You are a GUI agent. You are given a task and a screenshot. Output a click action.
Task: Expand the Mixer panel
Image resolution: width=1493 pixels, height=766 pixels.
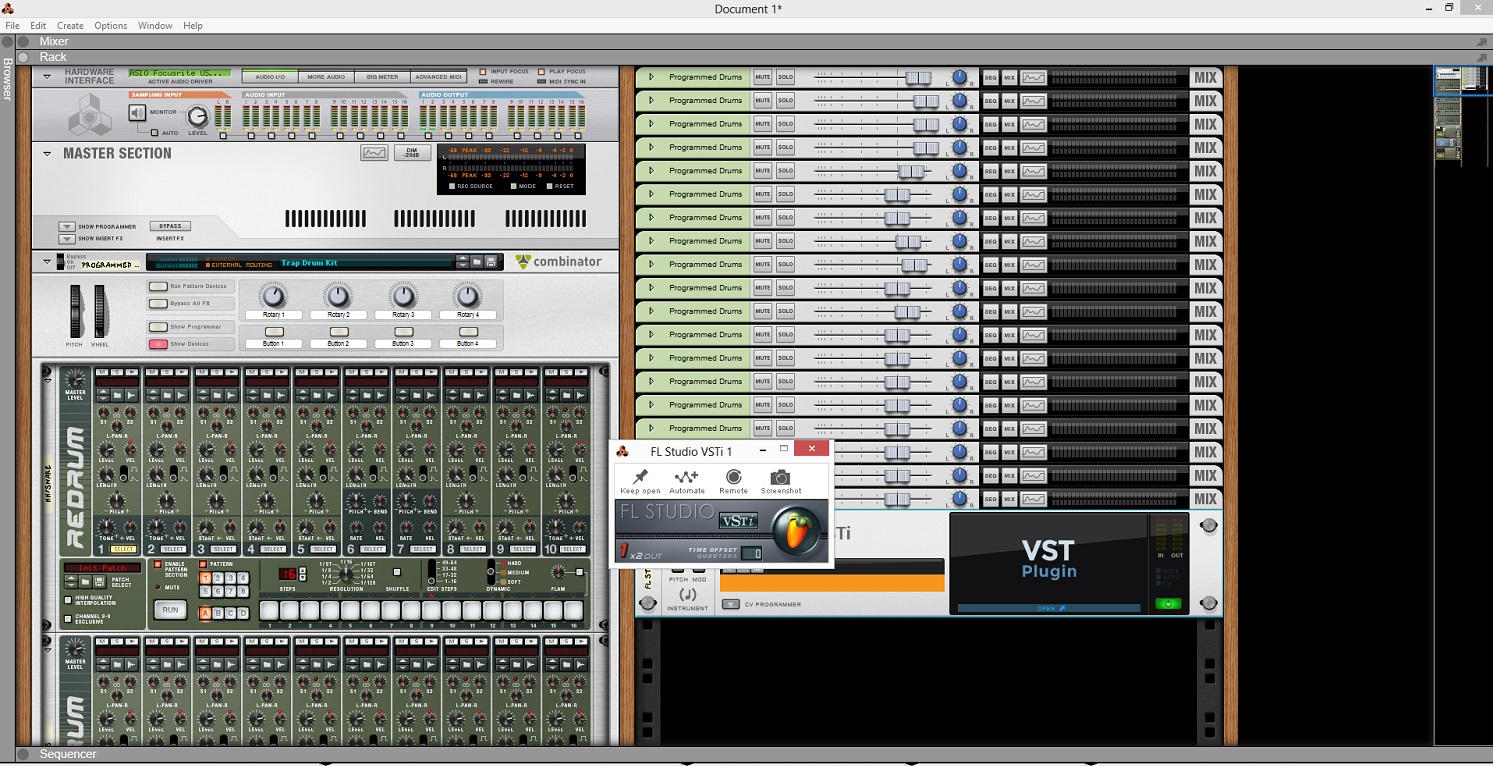click(23, 42)
